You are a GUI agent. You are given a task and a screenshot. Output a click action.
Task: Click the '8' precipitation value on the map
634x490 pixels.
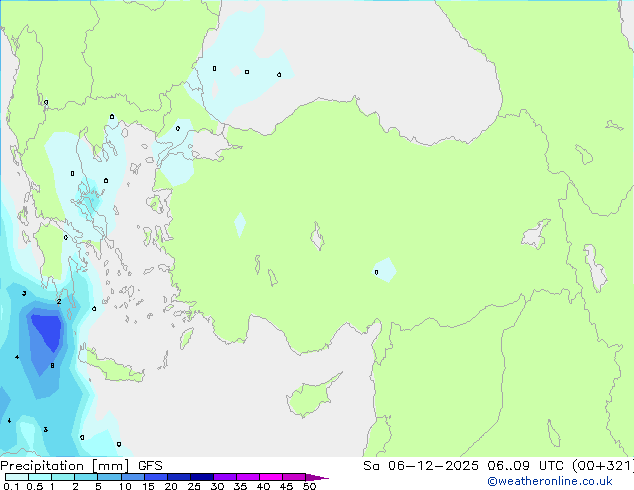point(52,365)
